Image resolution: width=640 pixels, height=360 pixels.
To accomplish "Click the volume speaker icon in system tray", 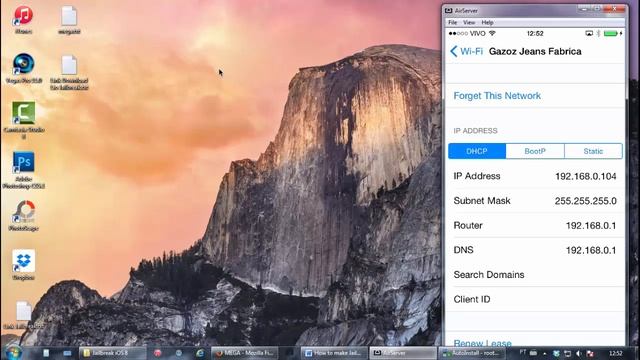I will coord(578,353).
